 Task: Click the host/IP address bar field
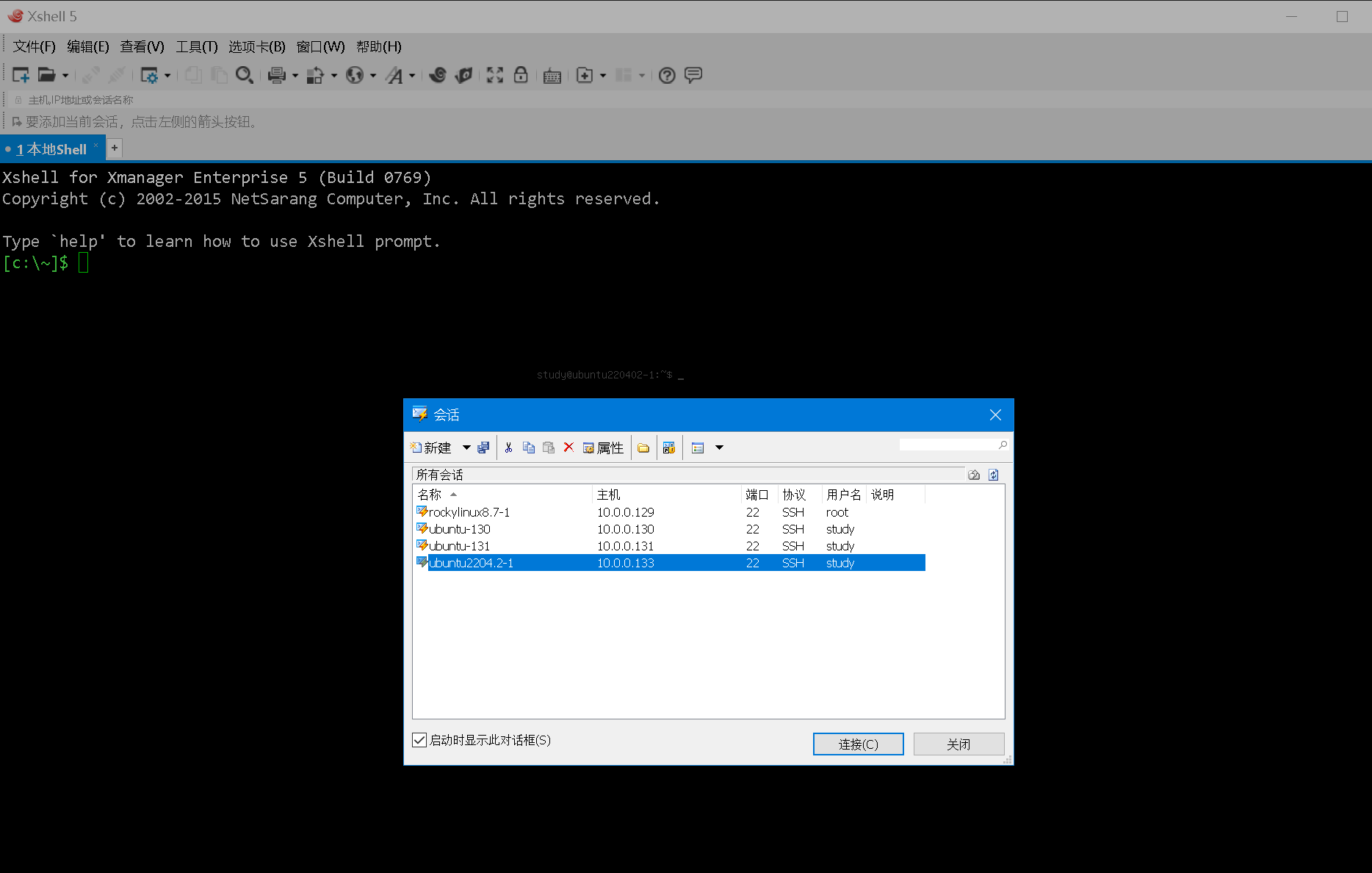pyautogui.click(x=690, y=100)
